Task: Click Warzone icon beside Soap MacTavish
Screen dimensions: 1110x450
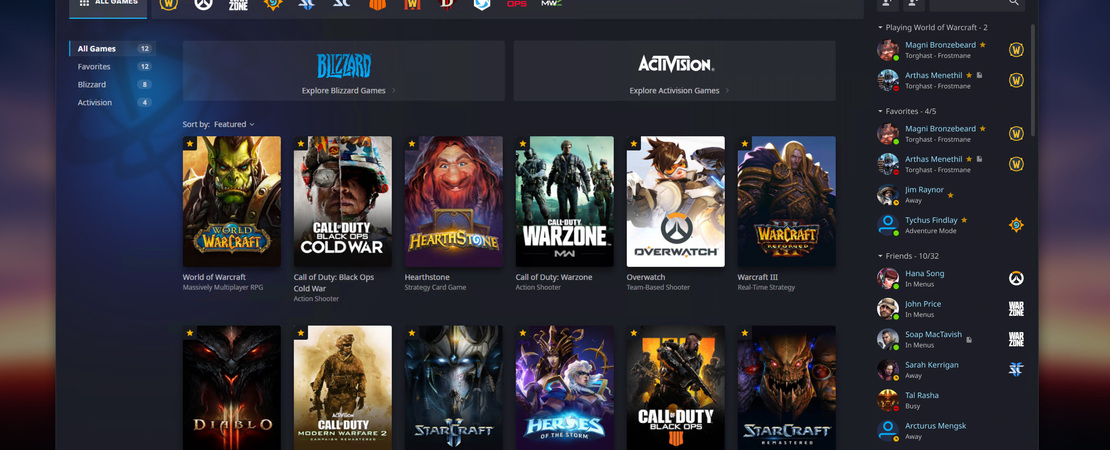Action: (x=1016, y=339)
